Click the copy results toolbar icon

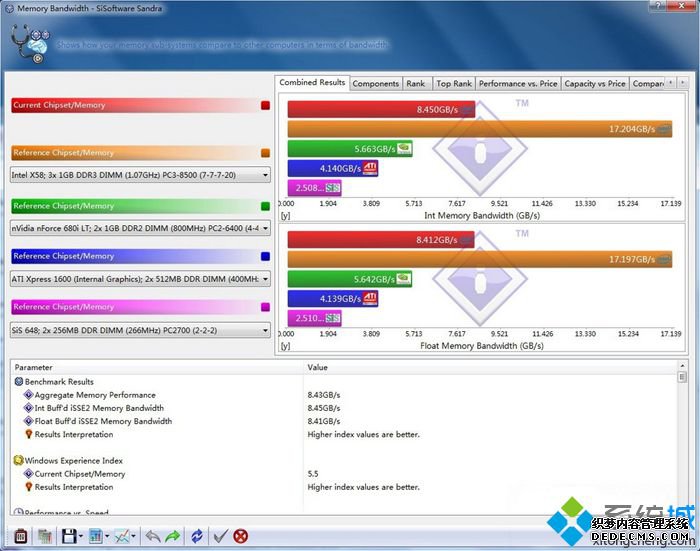(x=45, y=536)
